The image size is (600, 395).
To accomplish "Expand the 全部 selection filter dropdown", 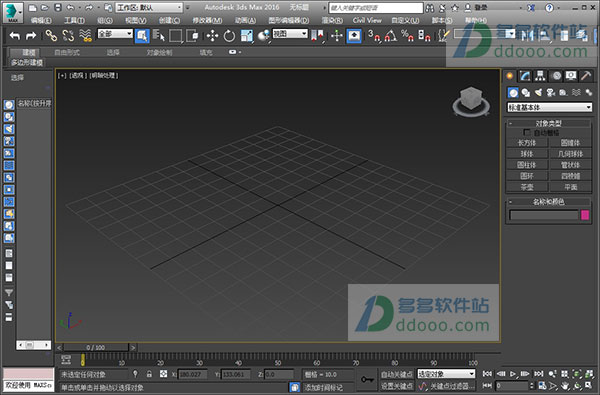I will [115, 34].
